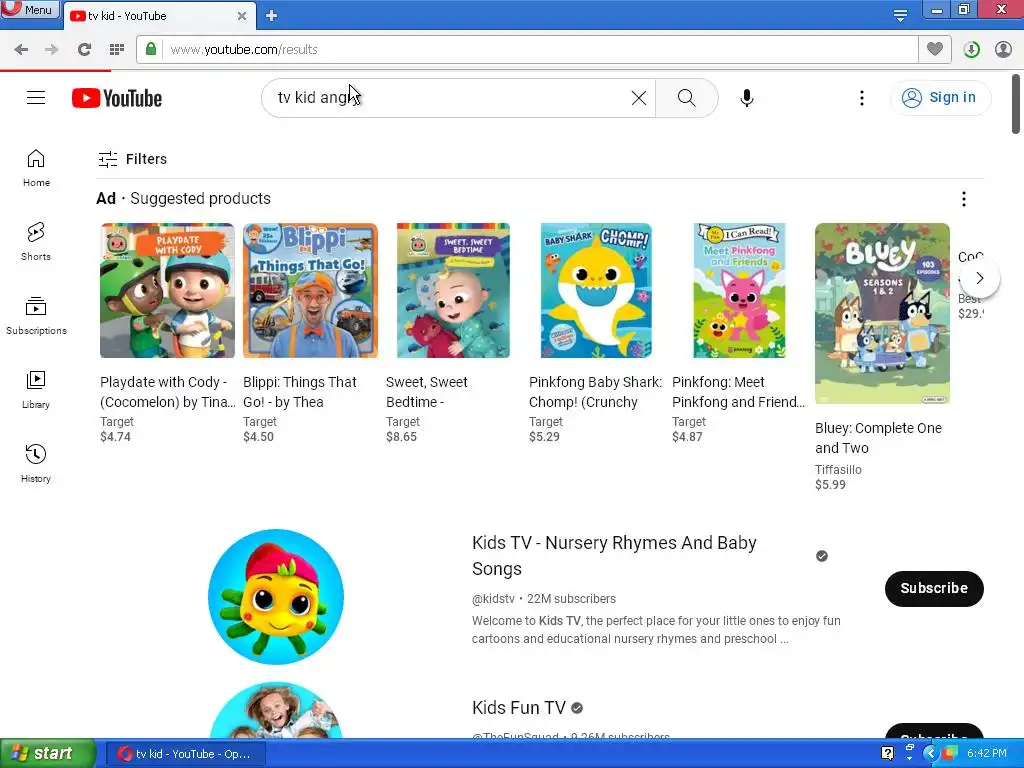Click the magnifier search button

tap(686, 98)
